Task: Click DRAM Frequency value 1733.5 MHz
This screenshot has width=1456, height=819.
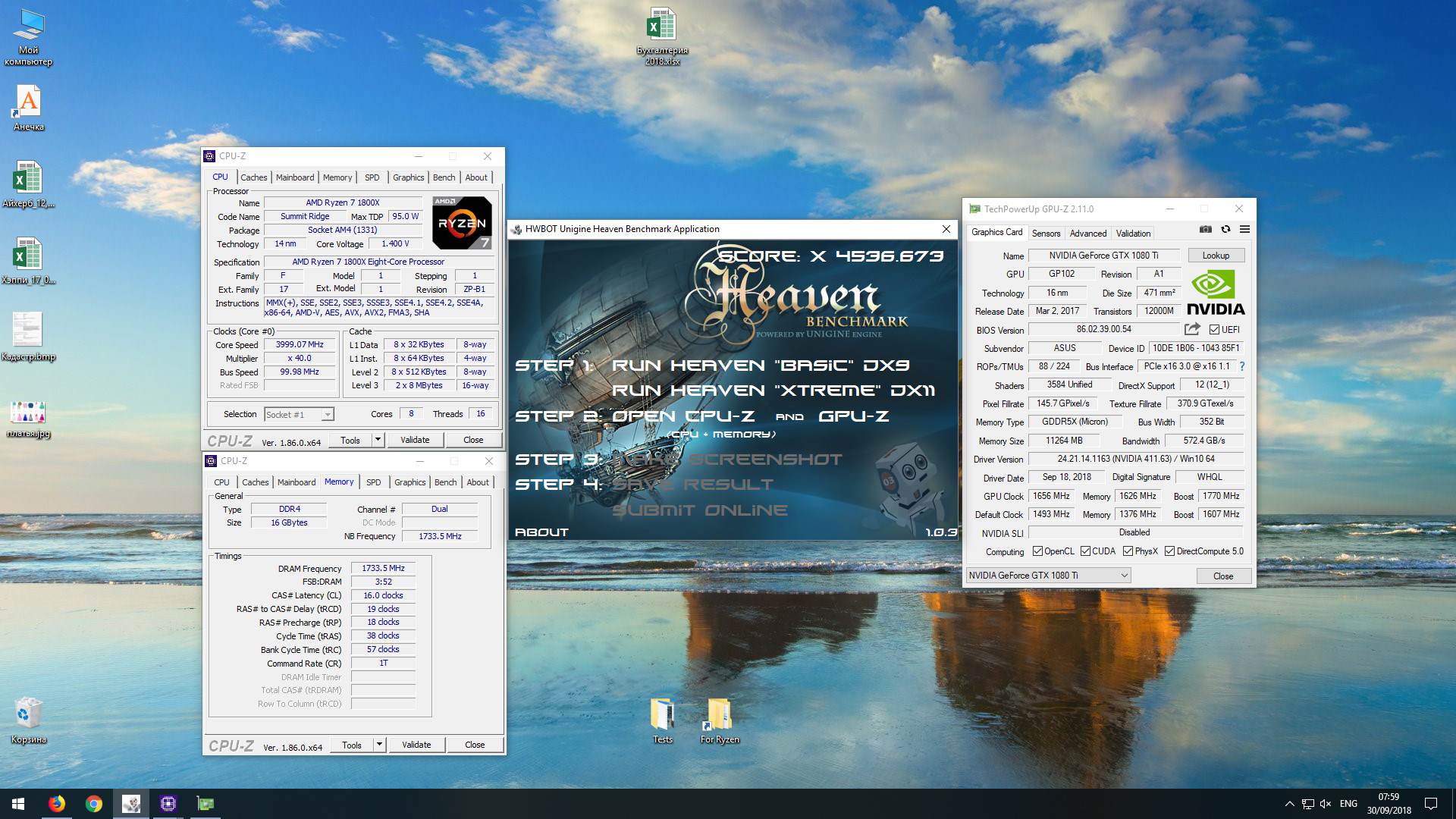Action: coord(383,569)
